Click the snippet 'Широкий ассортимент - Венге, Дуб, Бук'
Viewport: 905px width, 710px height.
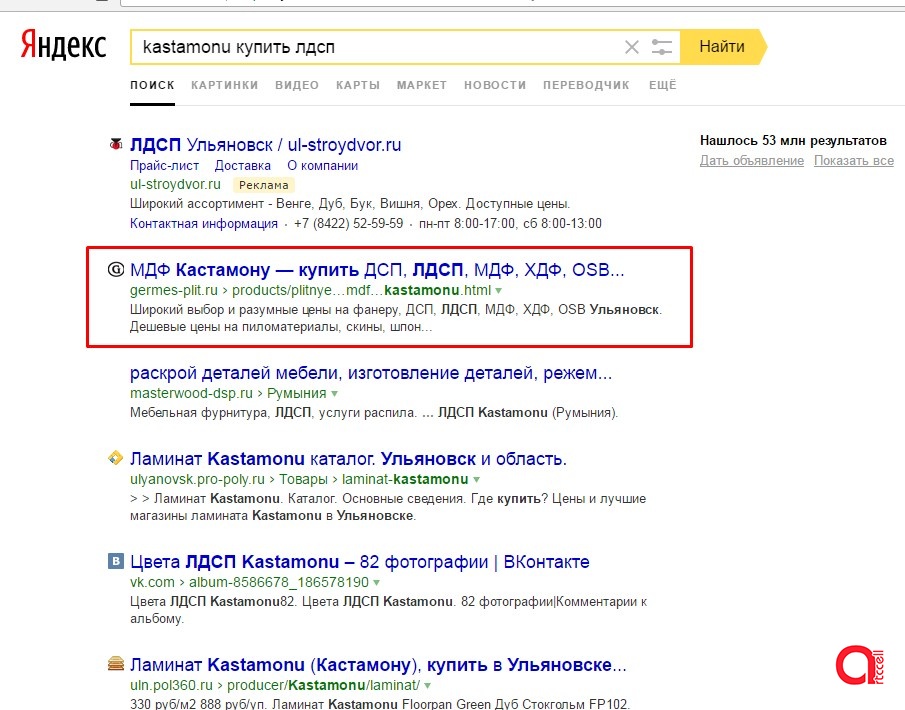tap(350, 204)
